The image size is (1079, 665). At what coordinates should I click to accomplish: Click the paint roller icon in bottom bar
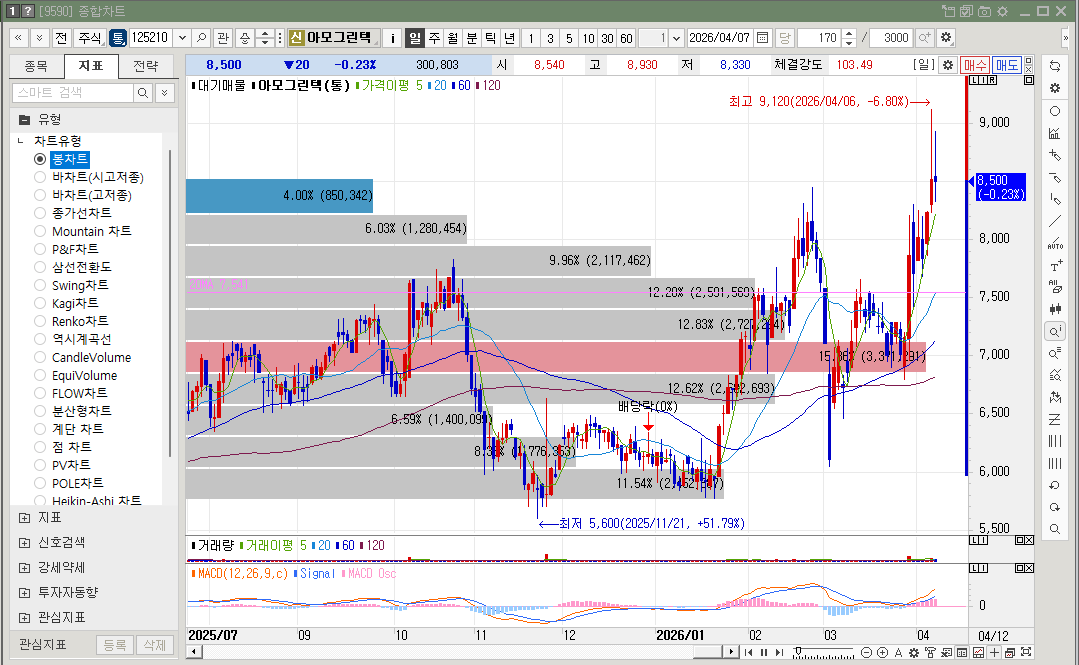(x=930, y=652)
